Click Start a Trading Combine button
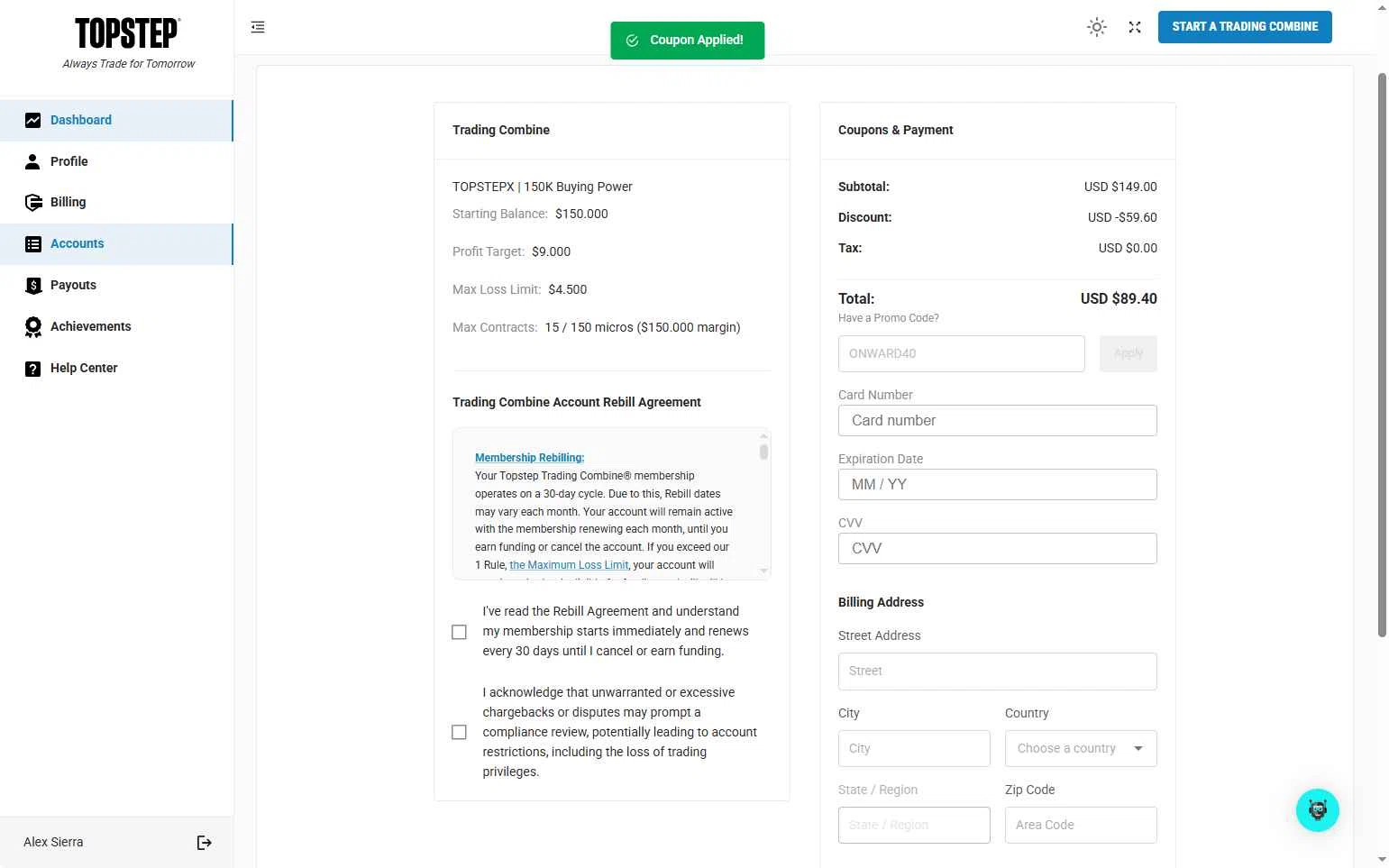 point(1245,27)
